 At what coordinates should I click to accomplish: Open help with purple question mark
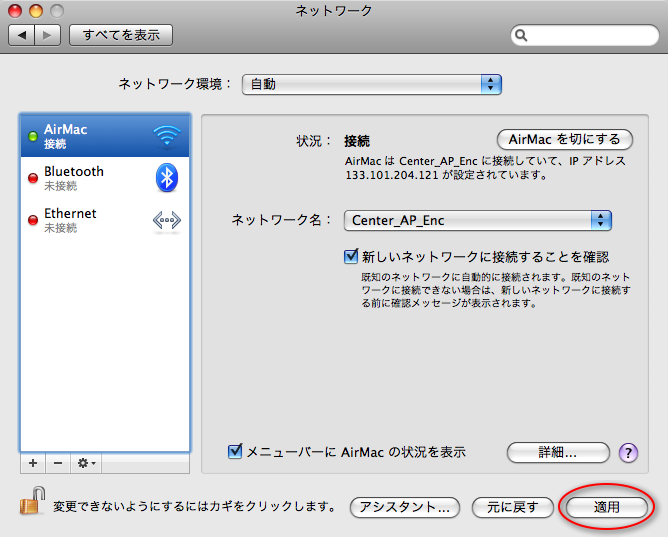coord(628,452)
